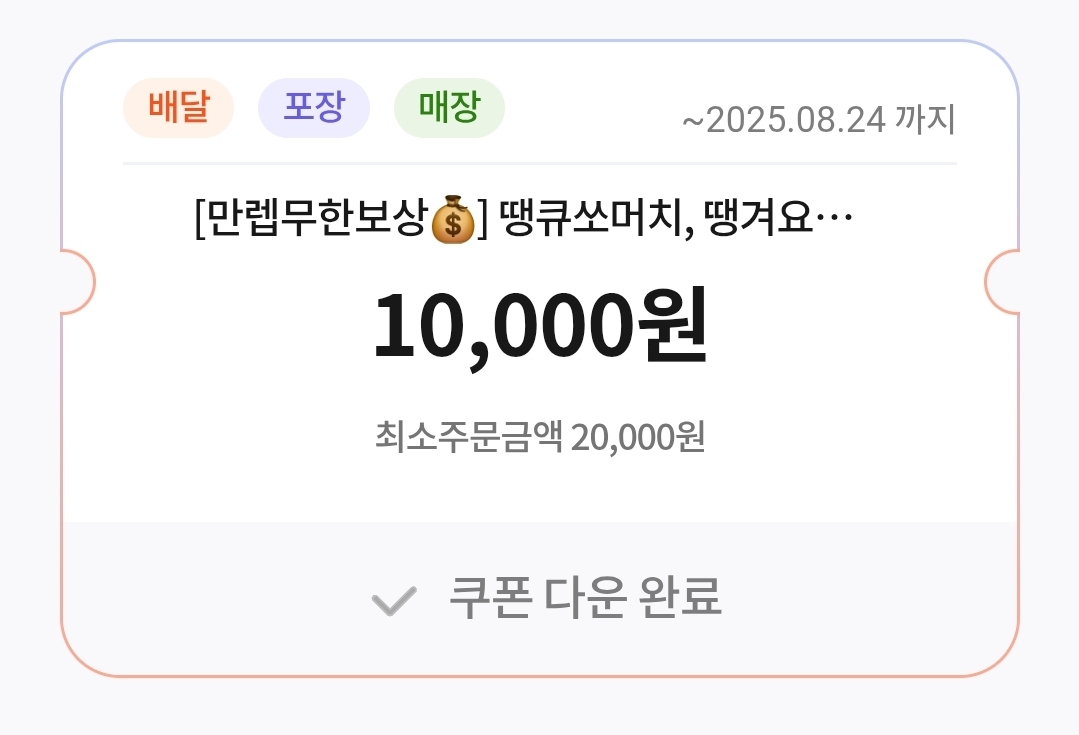Select the [만렙무한보상 coupon title text

(x=310, y=219)
